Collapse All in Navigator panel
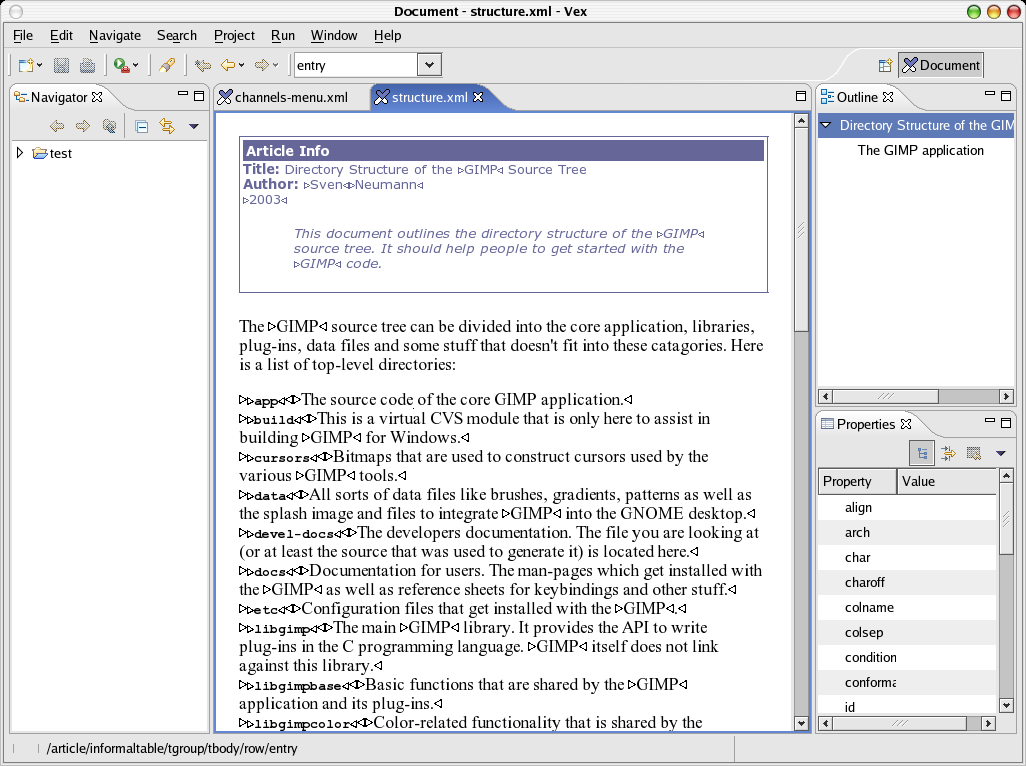 [141, 126]
